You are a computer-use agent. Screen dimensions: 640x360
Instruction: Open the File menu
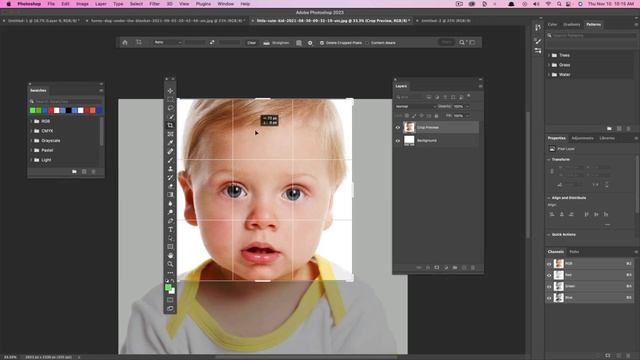coord(51,4)
